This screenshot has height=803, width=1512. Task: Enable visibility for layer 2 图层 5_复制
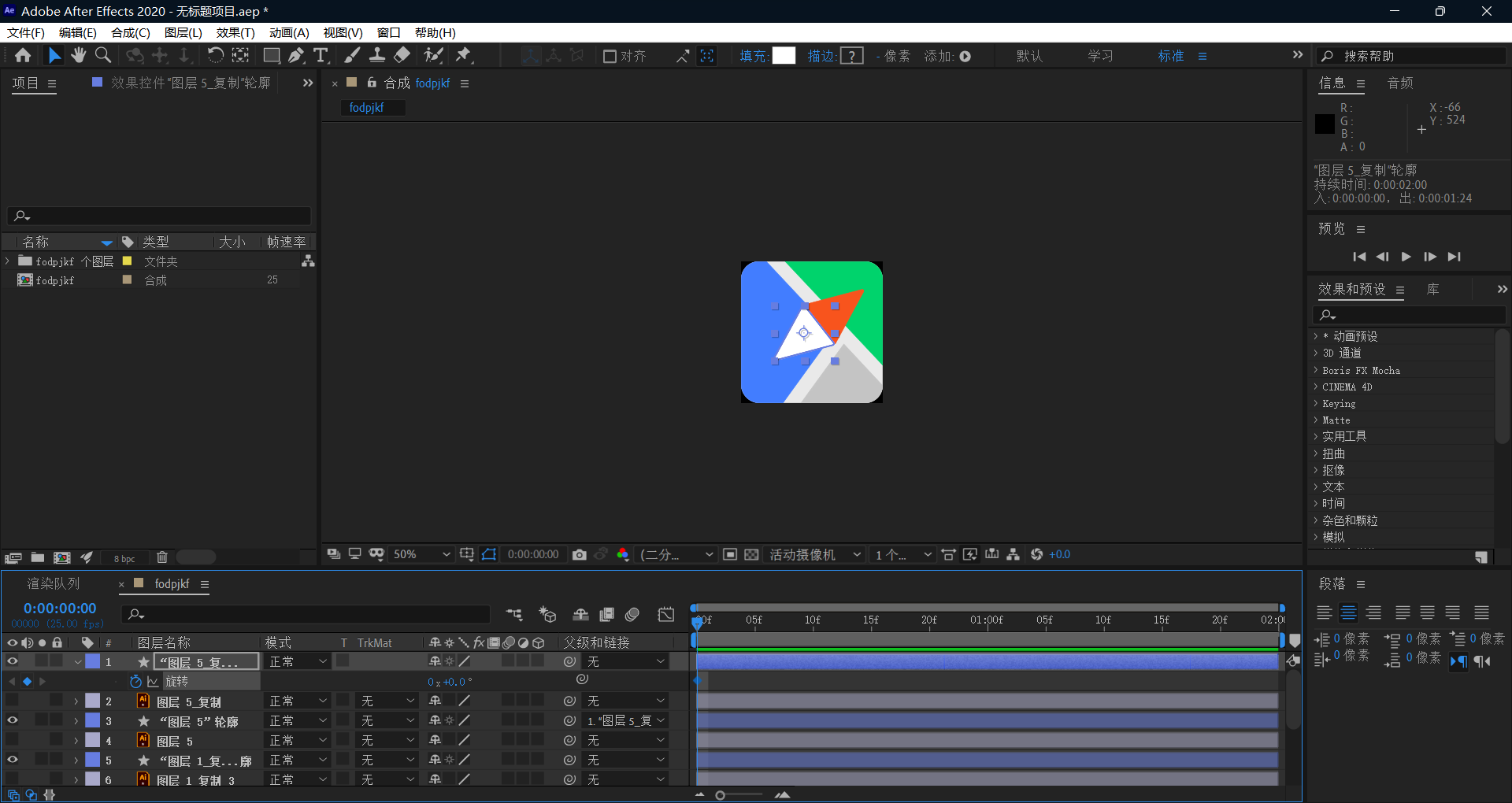[x=13, y=701]
